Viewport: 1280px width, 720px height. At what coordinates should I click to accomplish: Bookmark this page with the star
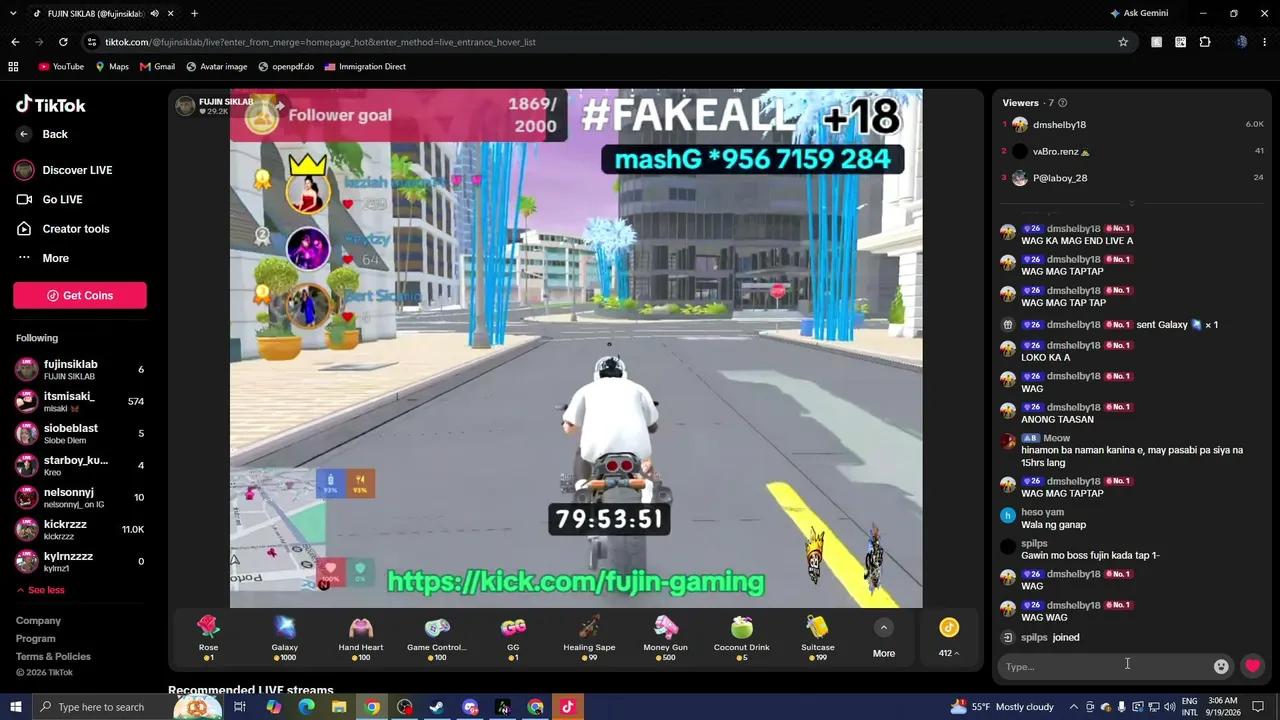point(1123,42)
